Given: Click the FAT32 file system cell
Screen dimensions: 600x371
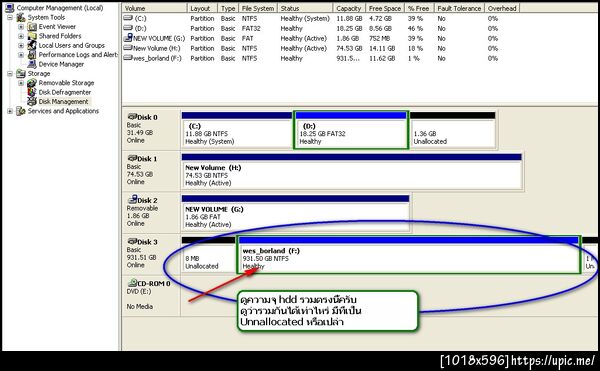Looking at the screenshot, I should pyautogui.click(x=251, y=28).
